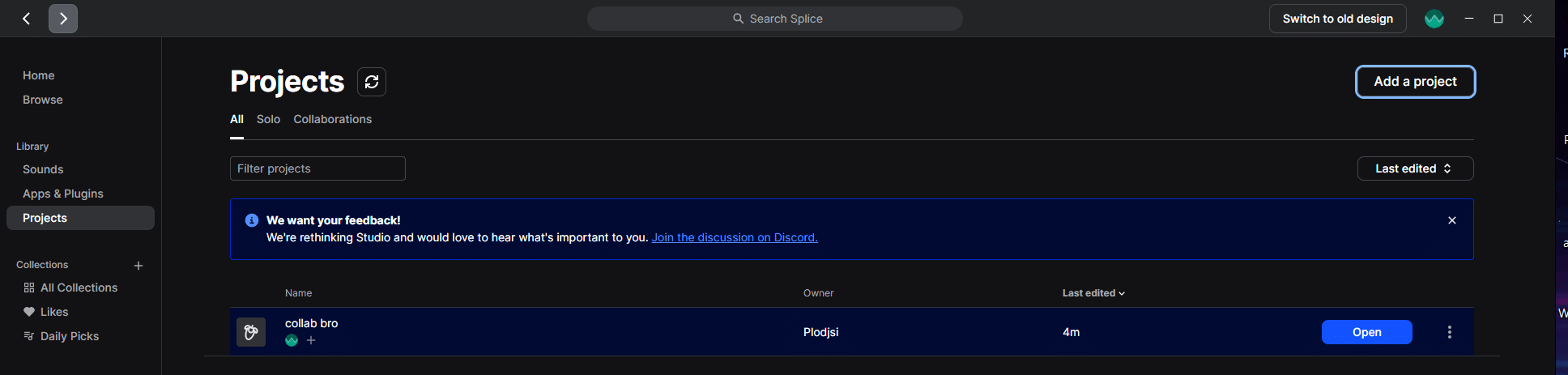Open the collab bro project
The image size is (1568, 375).
(x=1366, y=332)
